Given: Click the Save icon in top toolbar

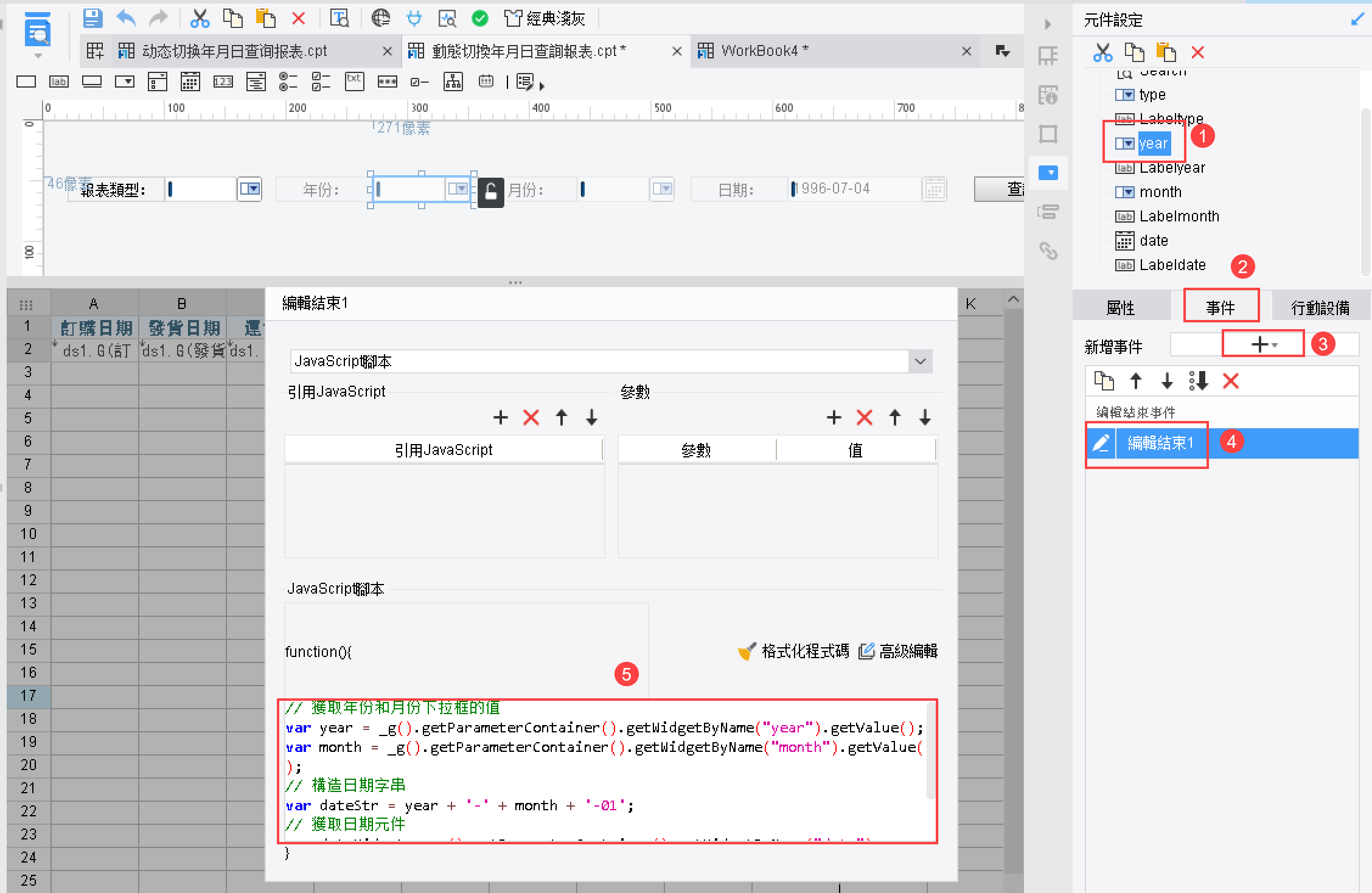Looking at the screenshot, I should coord(92,18).
